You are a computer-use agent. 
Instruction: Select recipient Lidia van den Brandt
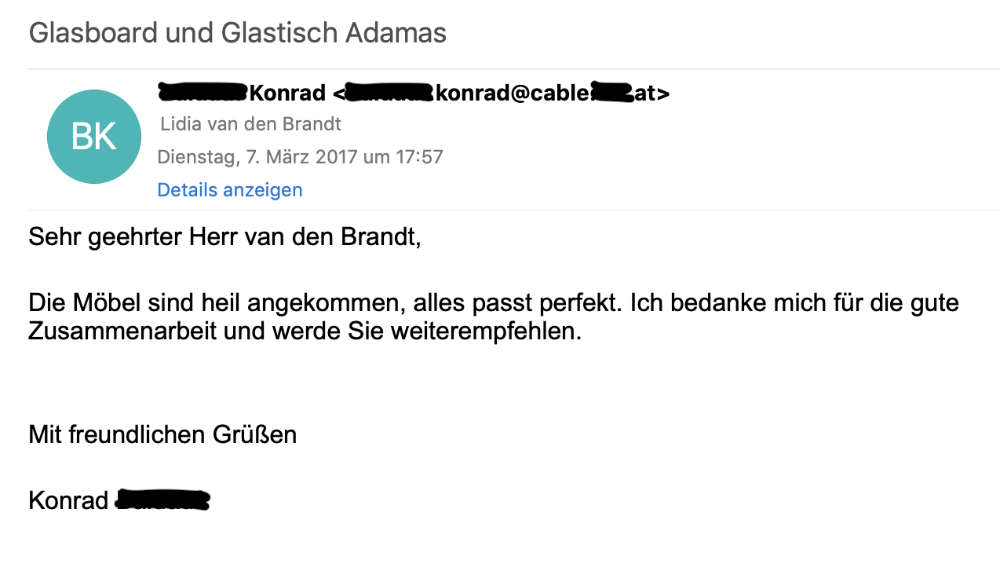click(250, 124)
